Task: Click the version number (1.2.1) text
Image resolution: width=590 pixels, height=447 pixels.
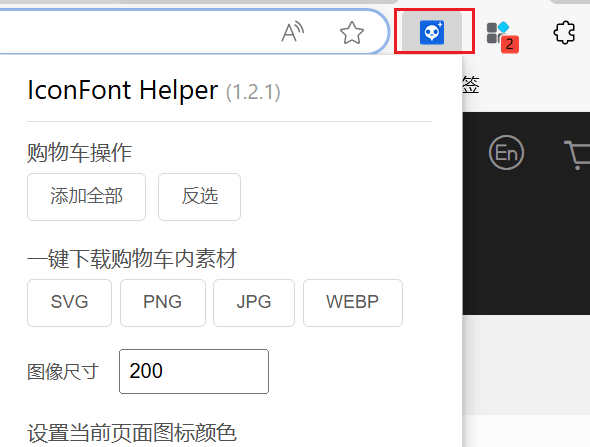Action: [253, 92]
